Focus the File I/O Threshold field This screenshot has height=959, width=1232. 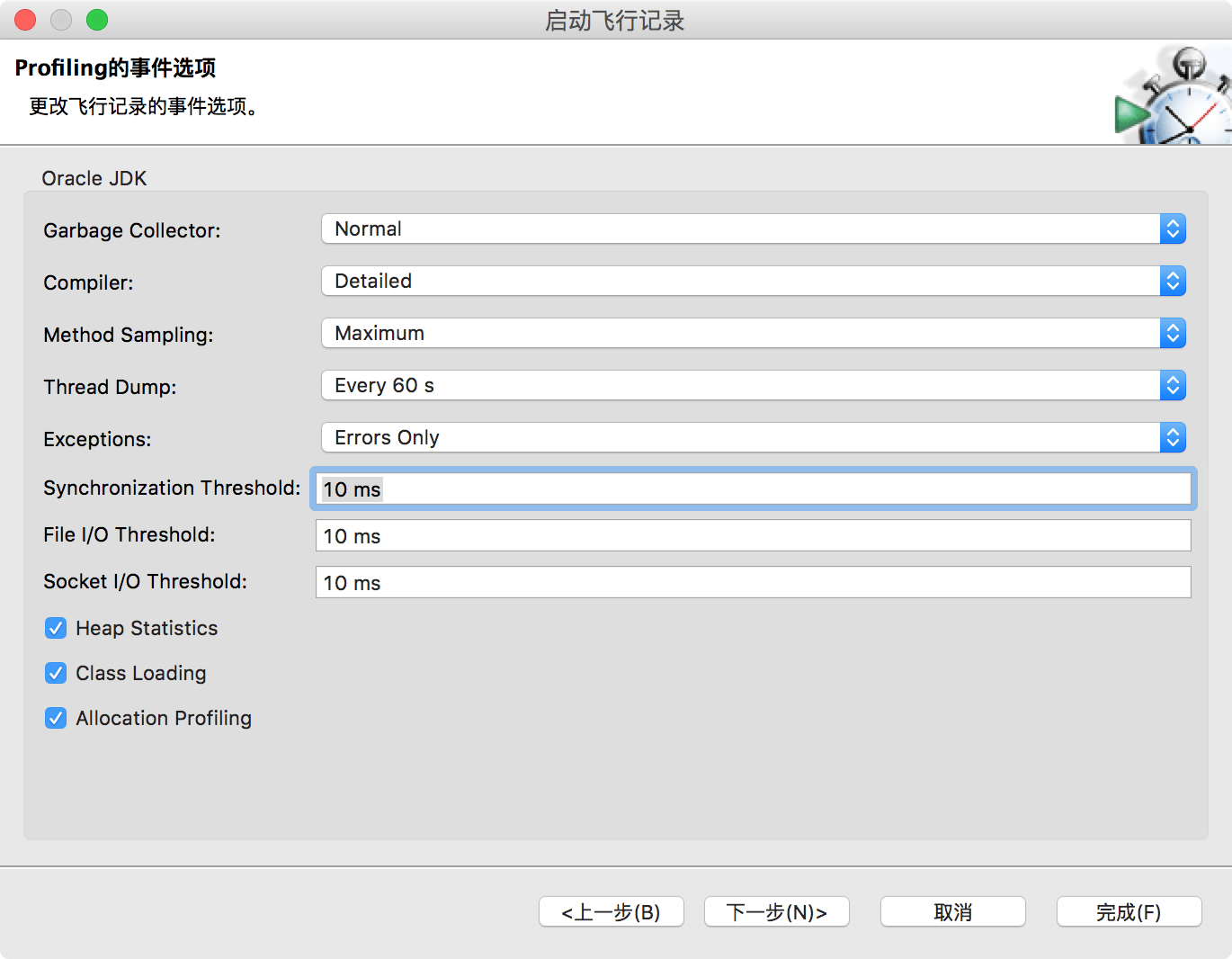(x=753, y=536)
